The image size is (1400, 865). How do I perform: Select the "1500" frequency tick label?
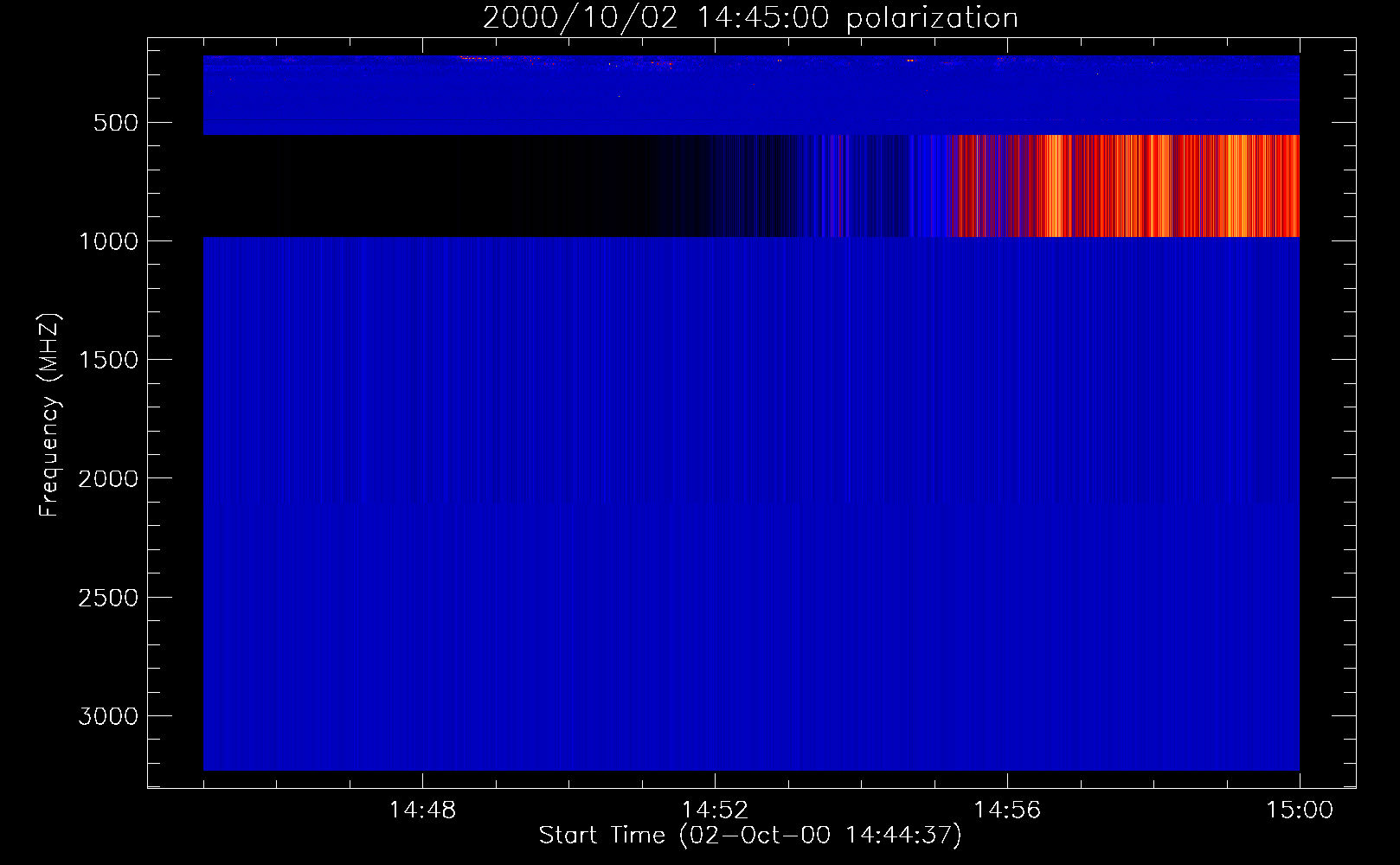coord(108,360)
